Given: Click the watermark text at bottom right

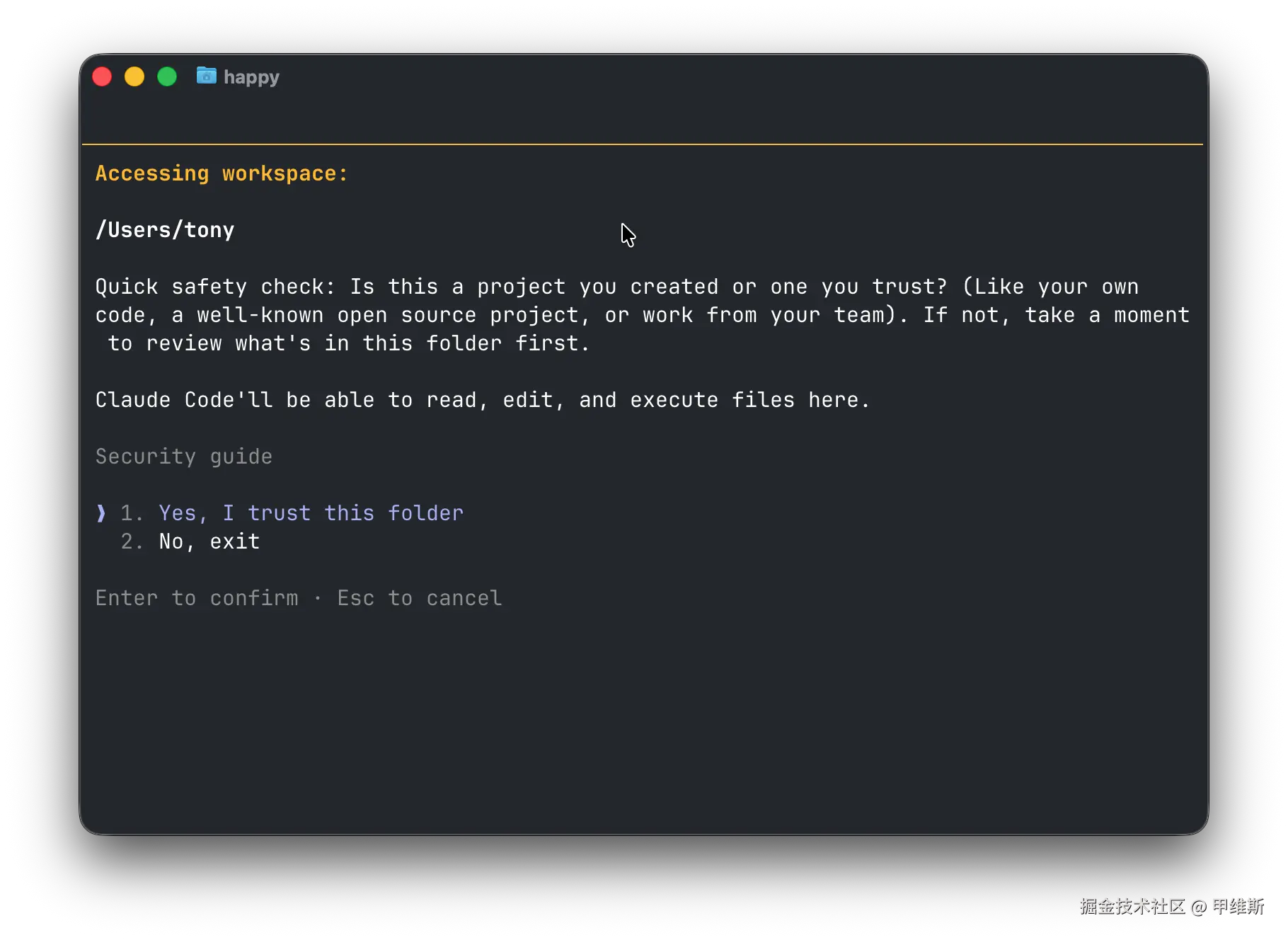Looking at the screenshot, I should pos(1171,906).
